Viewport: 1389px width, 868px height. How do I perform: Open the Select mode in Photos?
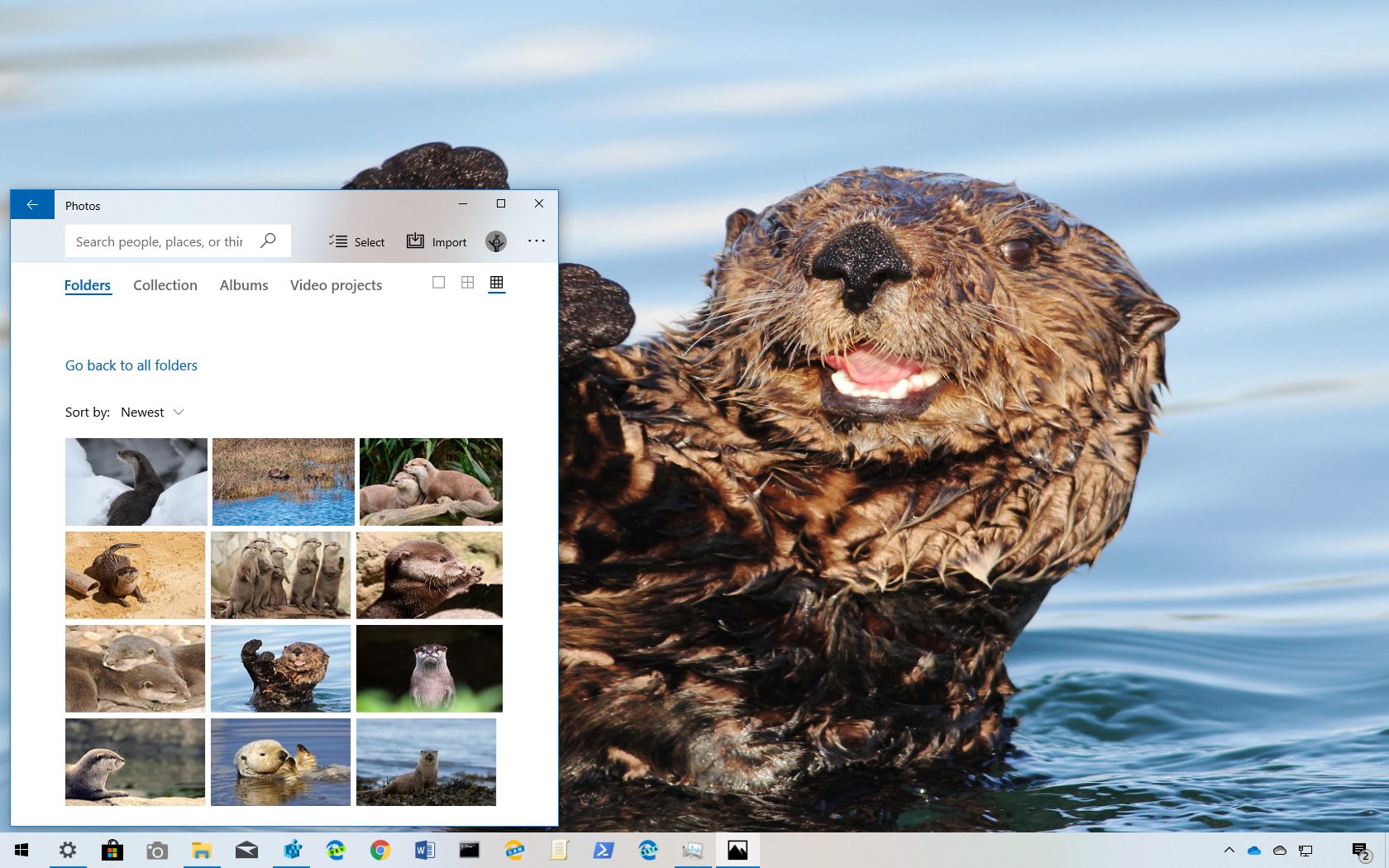click(357, 241)
